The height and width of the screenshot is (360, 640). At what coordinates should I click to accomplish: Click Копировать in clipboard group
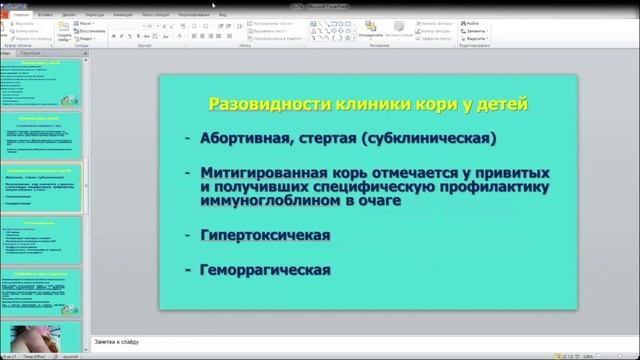pyautogui.click(x=25, y=31)
